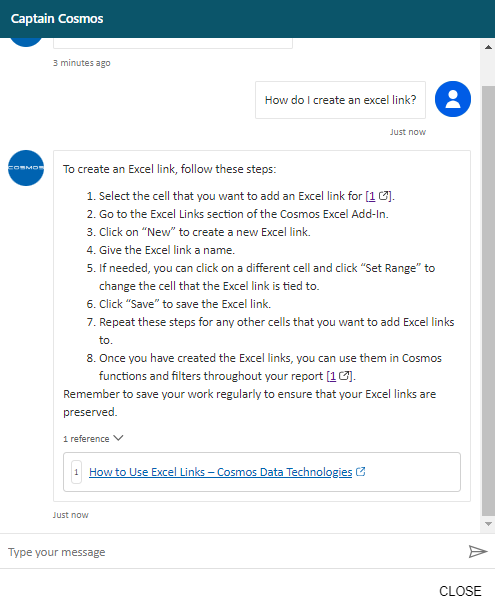Screen dimensions: 495x611
Task: Click the user avatar icon beside the question
Action: [x=453, y=99]
